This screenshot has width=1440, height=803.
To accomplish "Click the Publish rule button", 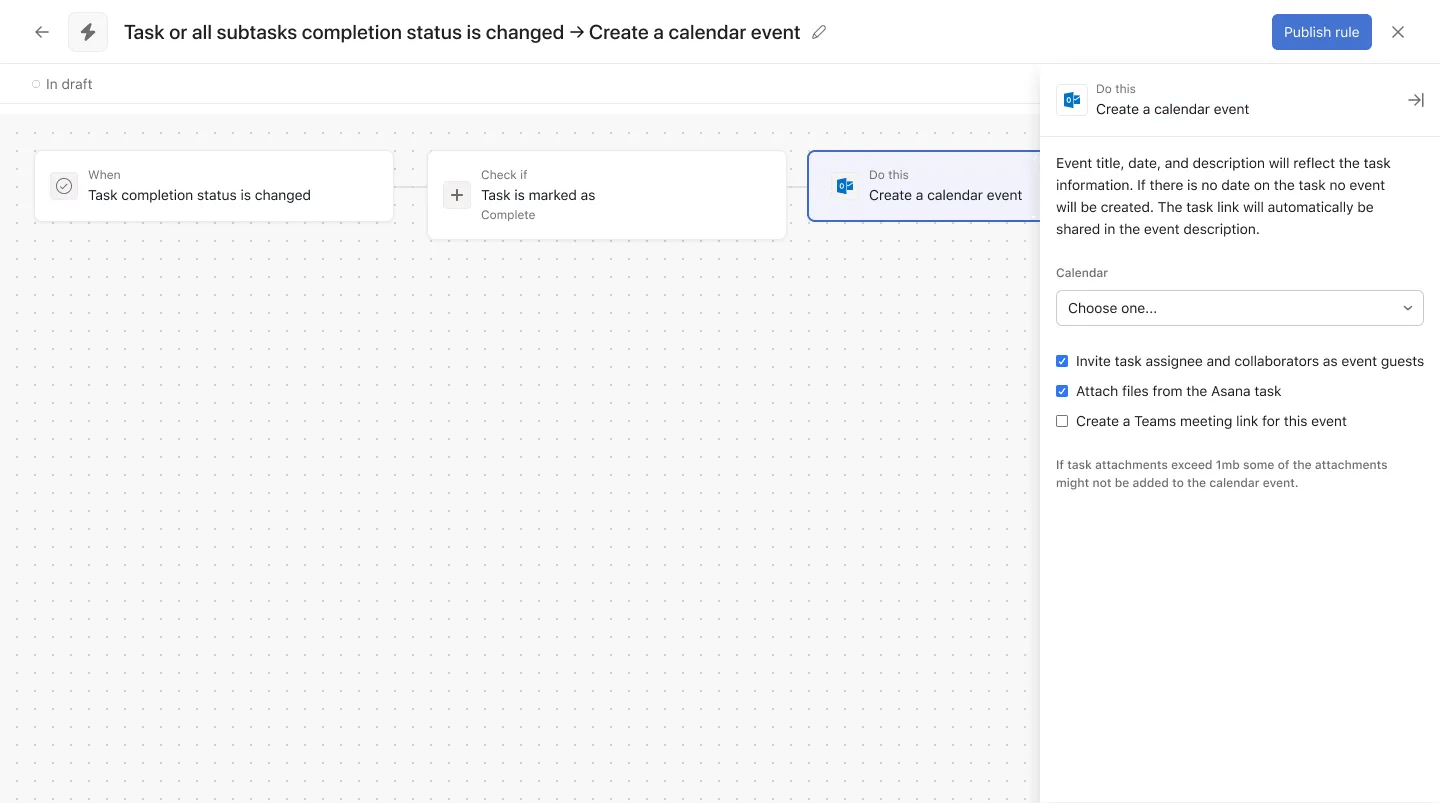I will tap(1321, 32).
